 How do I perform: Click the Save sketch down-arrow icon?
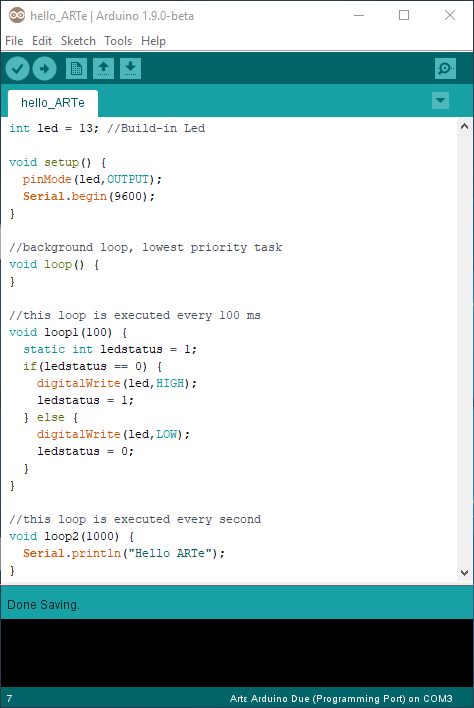point(130,69)
